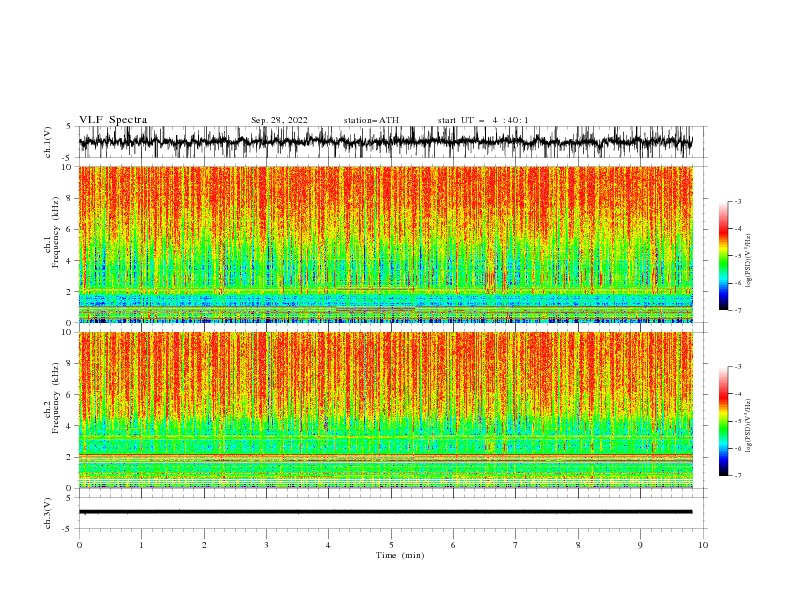Click the ch.1 voltage waveform trace
This screenshot has width=792, height=612.
pyautogui.click(x=386, y=142)
